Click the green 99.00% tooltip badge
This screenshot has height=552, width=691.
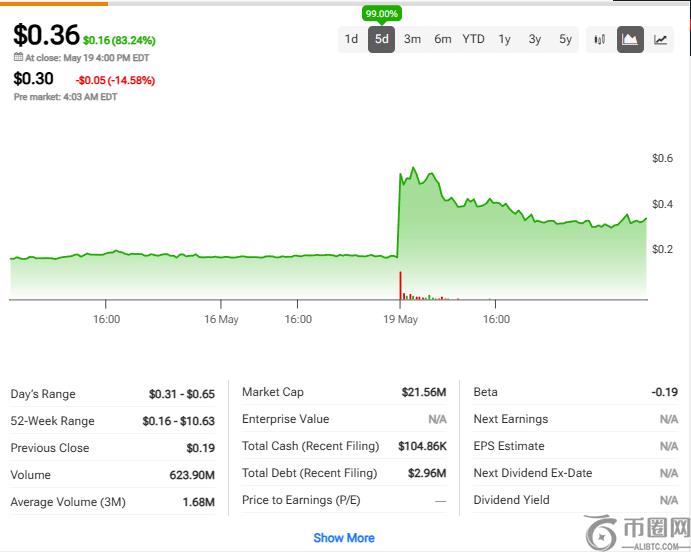click(382, 14)
